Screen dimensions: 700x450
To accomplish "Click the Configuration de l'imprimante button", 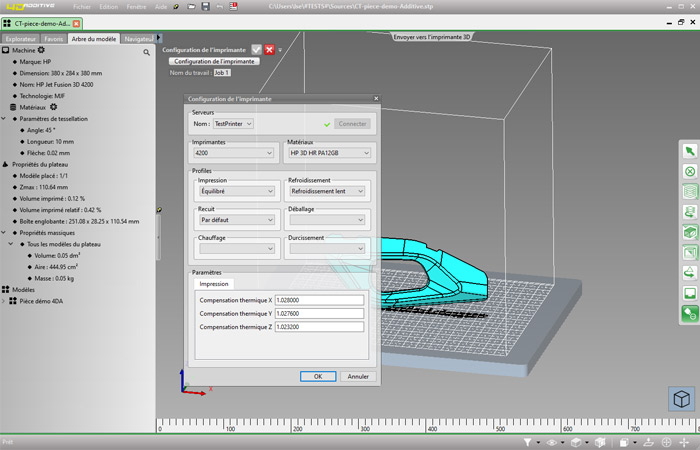I will coord(214,61).
